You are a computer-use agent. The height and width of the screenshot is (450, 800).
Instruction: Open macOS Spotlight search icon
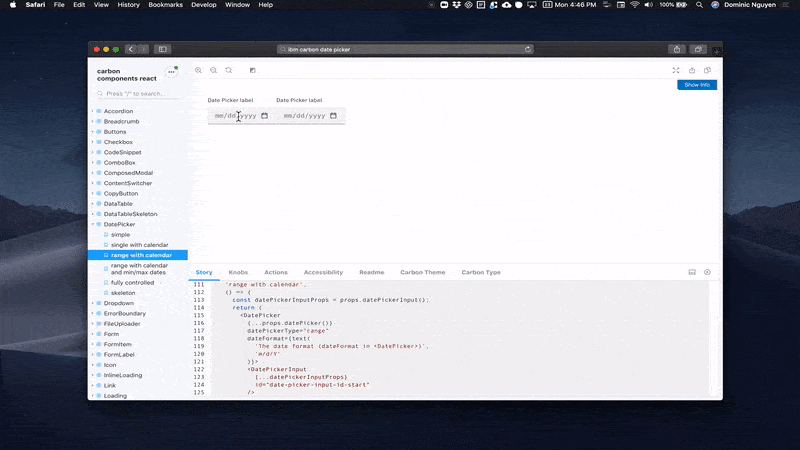pos(699,5)
